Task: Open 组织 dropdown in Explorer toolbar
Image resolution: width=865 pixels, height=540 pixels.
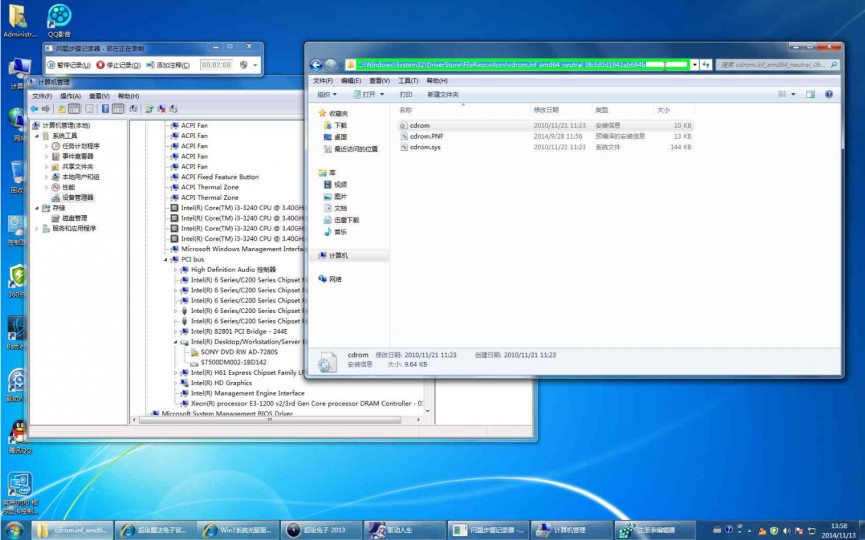Action: [327, 94]
